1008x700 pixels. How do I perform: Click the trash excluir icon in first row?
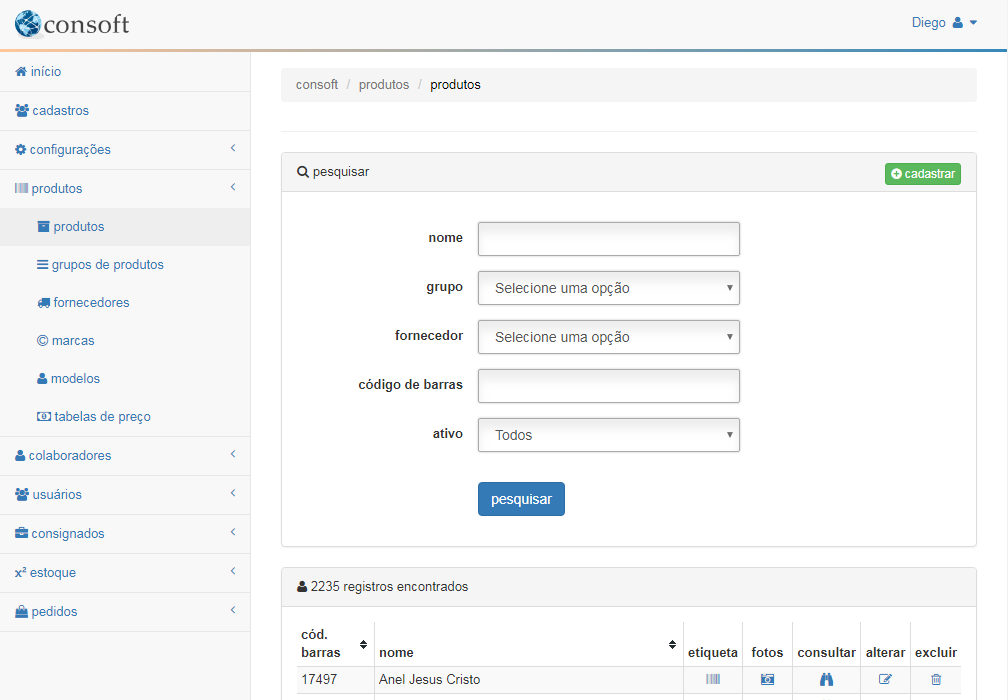(936, 679)
